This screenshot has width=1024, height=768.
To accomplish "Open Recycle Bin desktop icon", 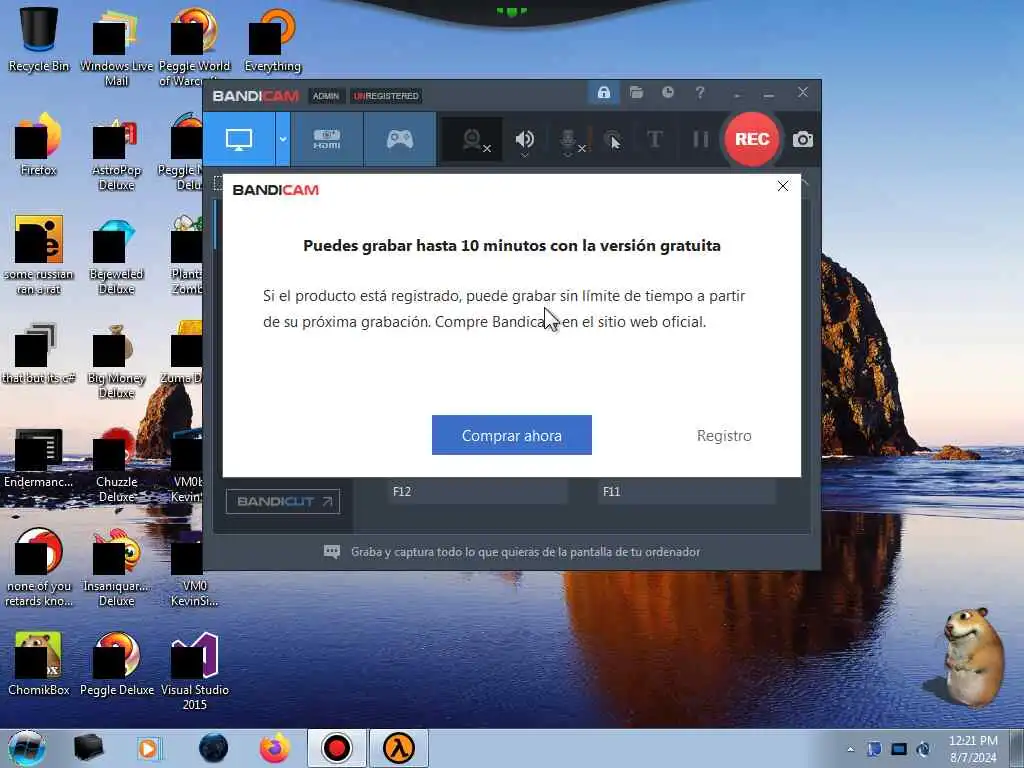I will 39,39.
